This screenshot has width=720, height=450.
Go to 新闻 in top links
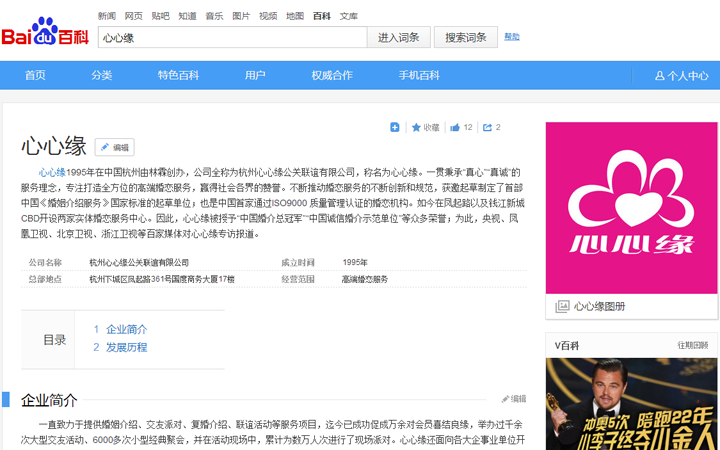107,16
